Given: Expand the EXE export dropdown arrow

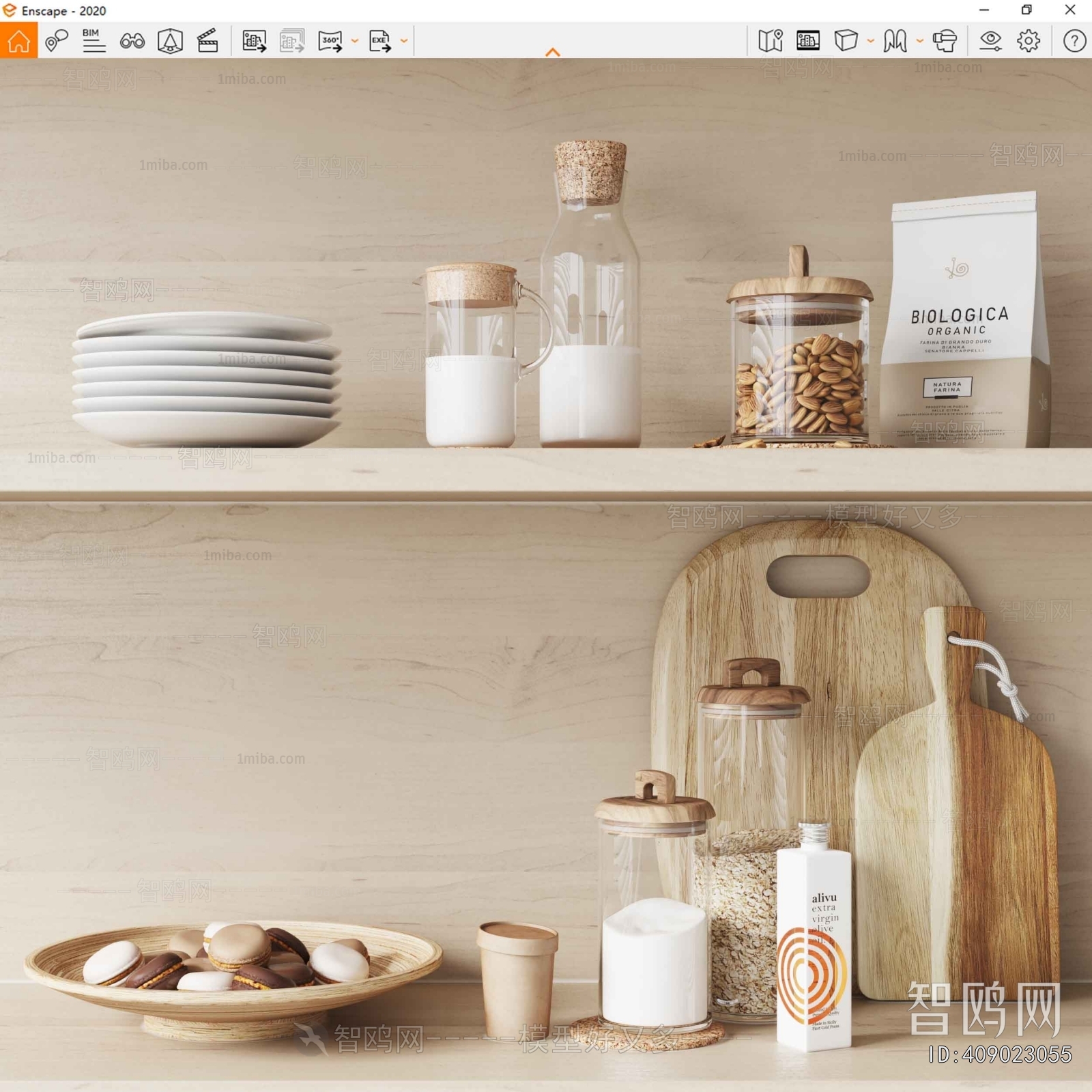Looking at the screenshot, I should (404, 41).
